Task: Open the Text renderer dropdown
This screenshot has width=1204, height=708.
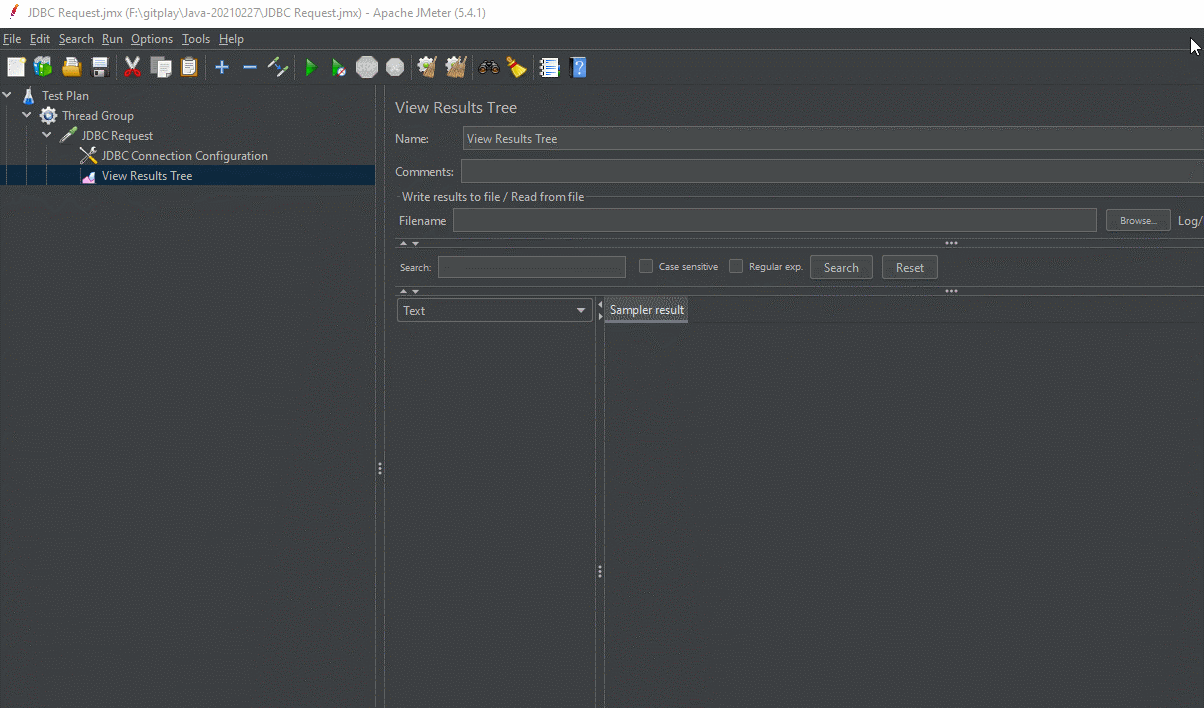Action: click(495, 310)
